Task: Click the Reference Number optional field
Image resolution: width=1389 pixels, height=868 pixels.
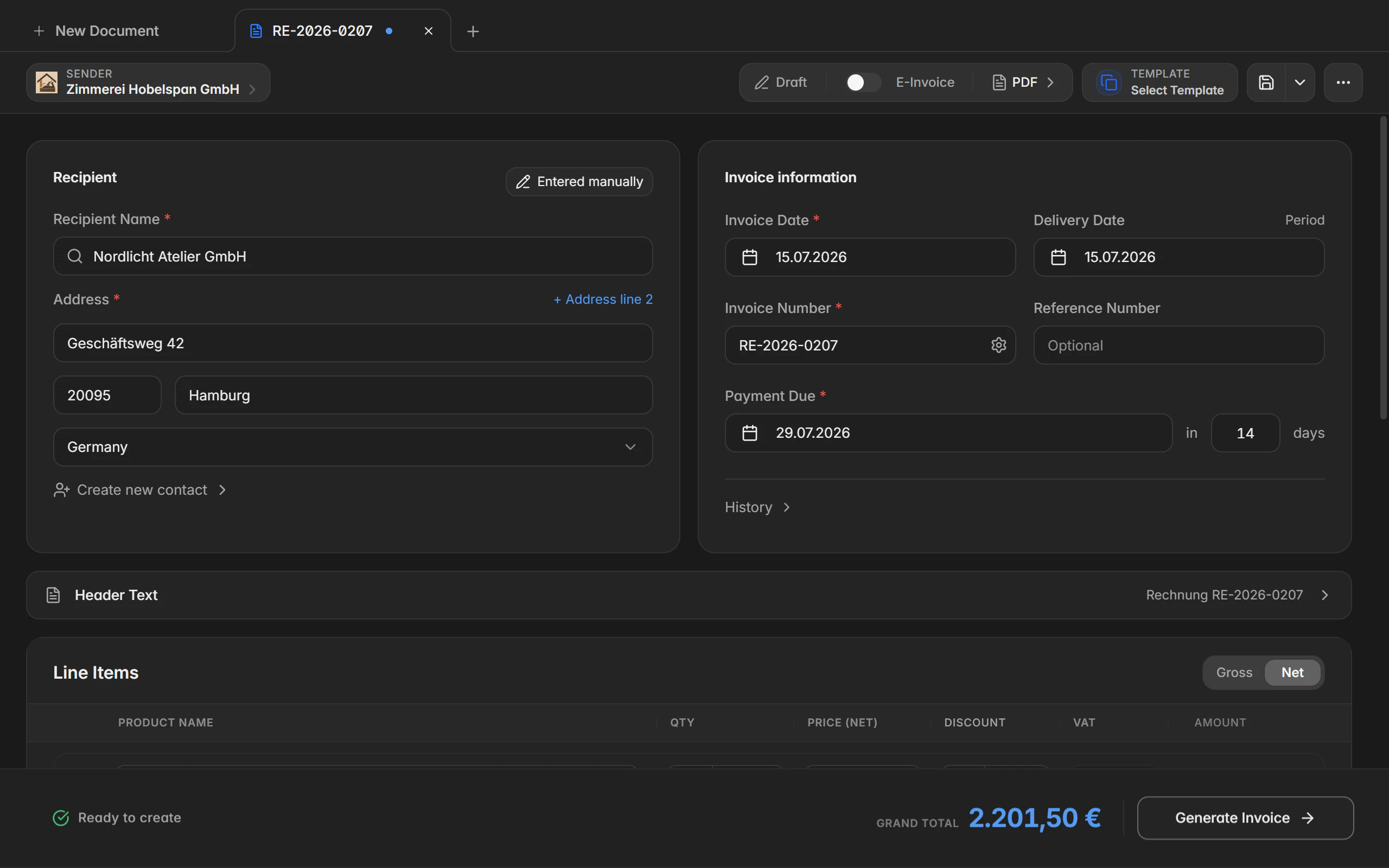Action: pos(1179,345)
